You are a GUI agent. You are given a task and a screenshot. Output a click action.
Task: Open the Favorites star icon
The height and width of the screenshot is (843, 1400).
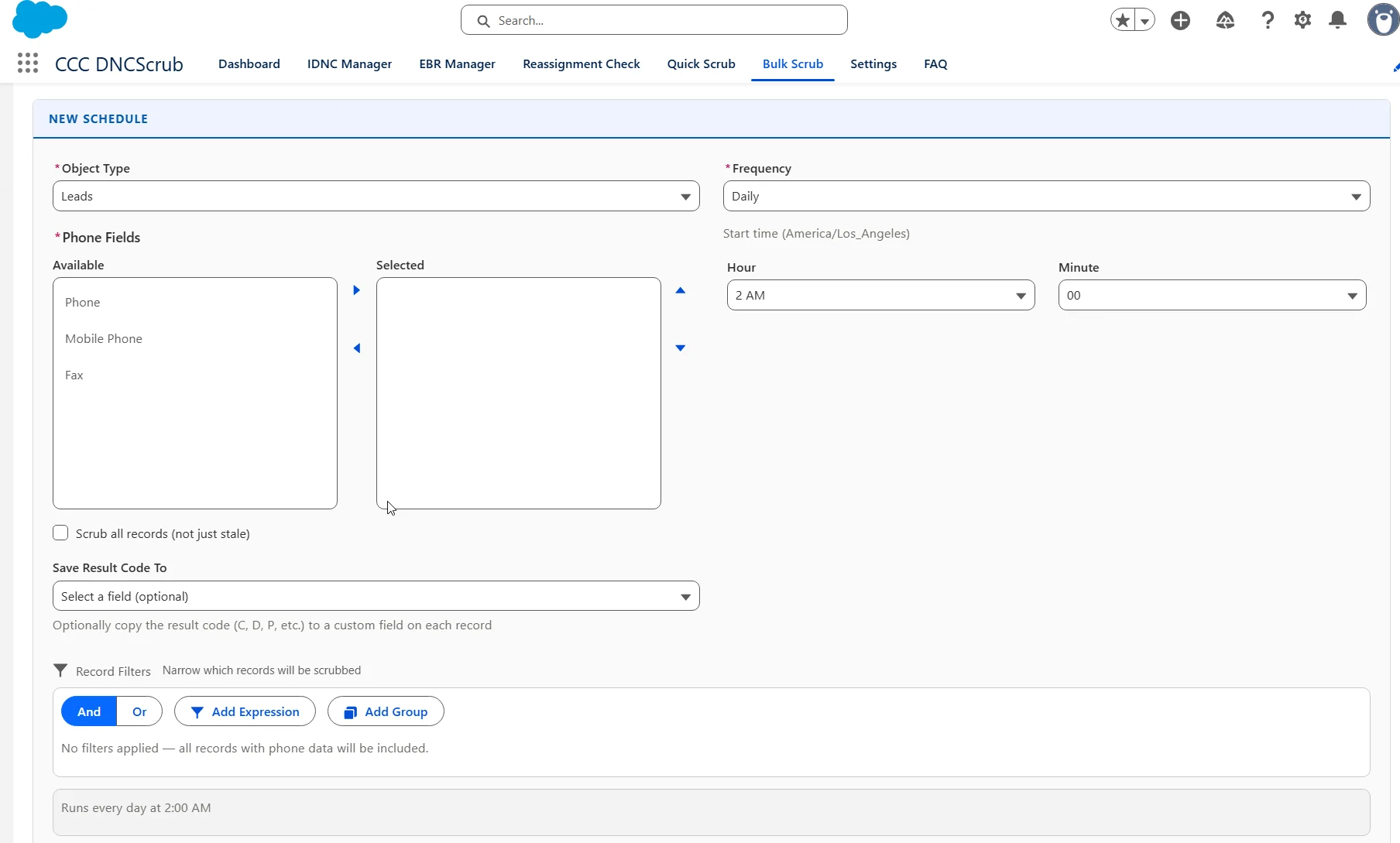point(1123,20)
